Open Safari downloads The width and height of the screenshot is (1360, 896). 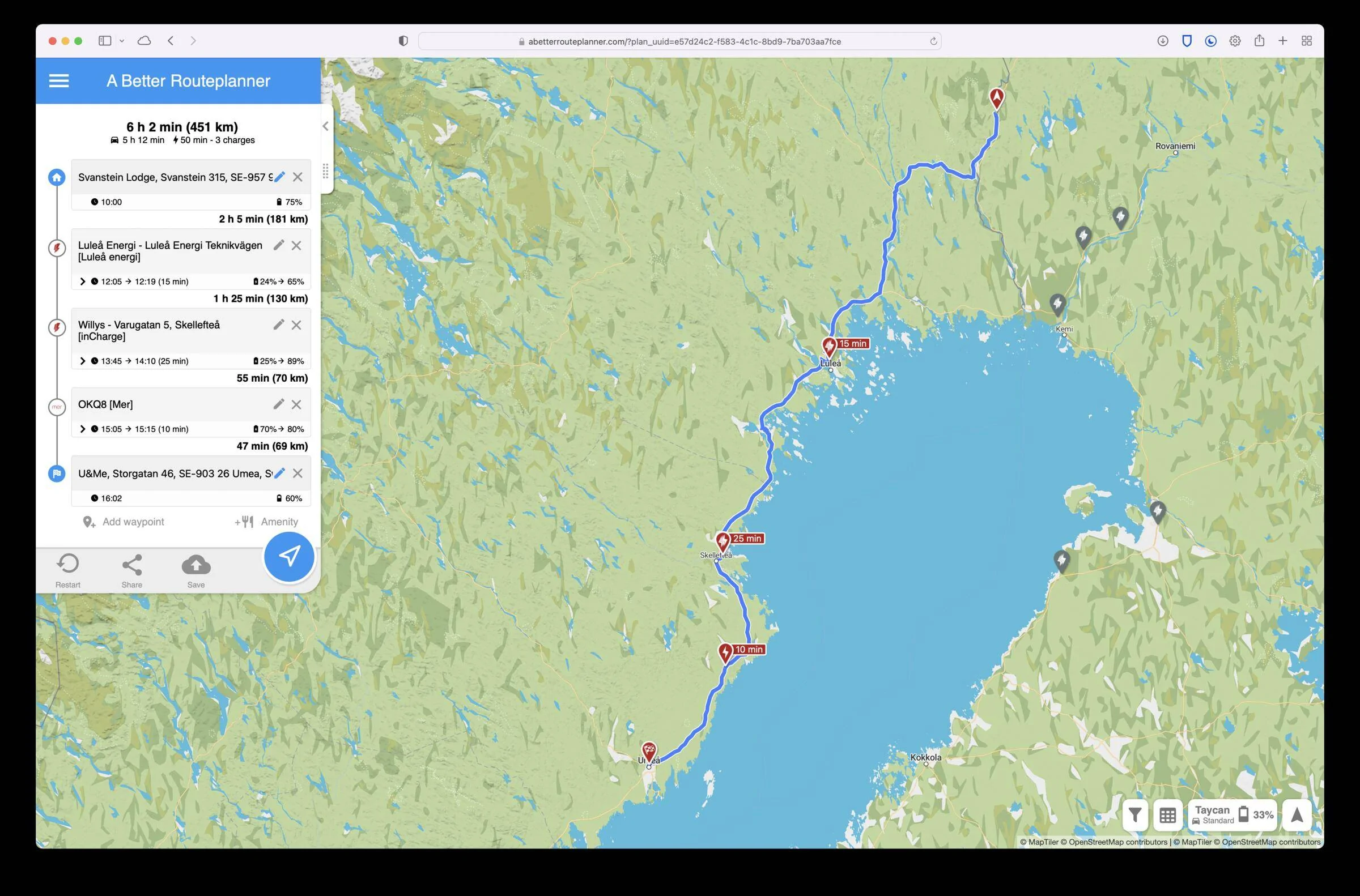[x=1162, y=41]
